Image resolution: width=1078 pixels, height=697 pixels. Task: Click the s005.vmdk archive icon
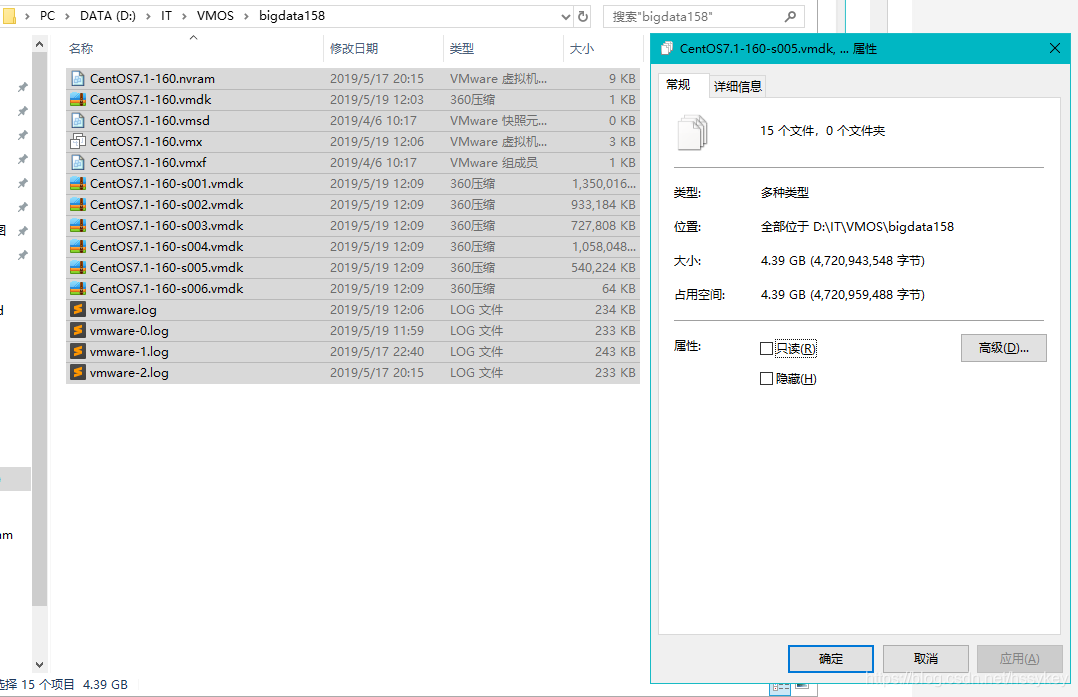point(78,267)
